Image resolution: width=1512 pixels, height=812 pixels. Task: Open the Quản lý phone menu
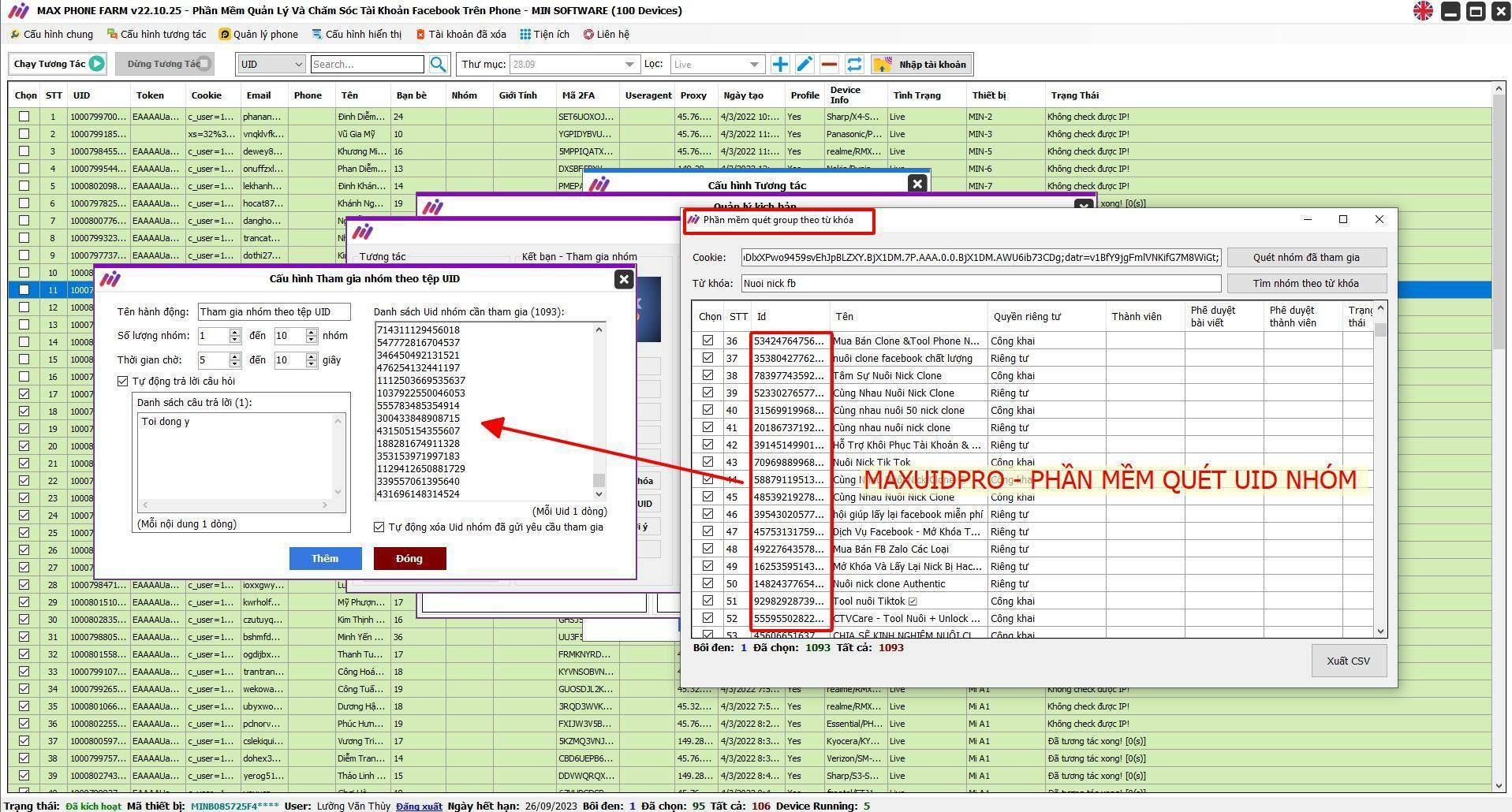(x=259, y=34)
